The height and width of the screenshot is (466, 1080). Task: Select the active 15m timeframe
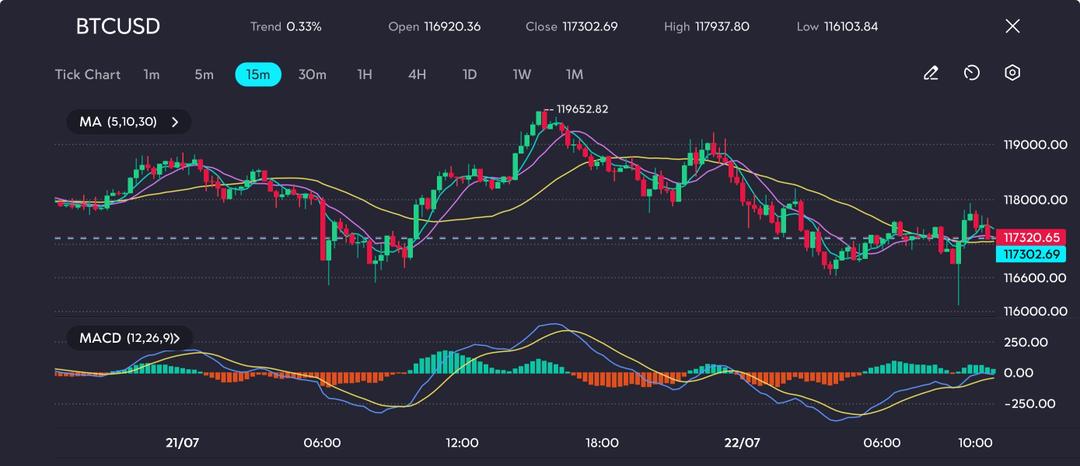tap(258, 74)
